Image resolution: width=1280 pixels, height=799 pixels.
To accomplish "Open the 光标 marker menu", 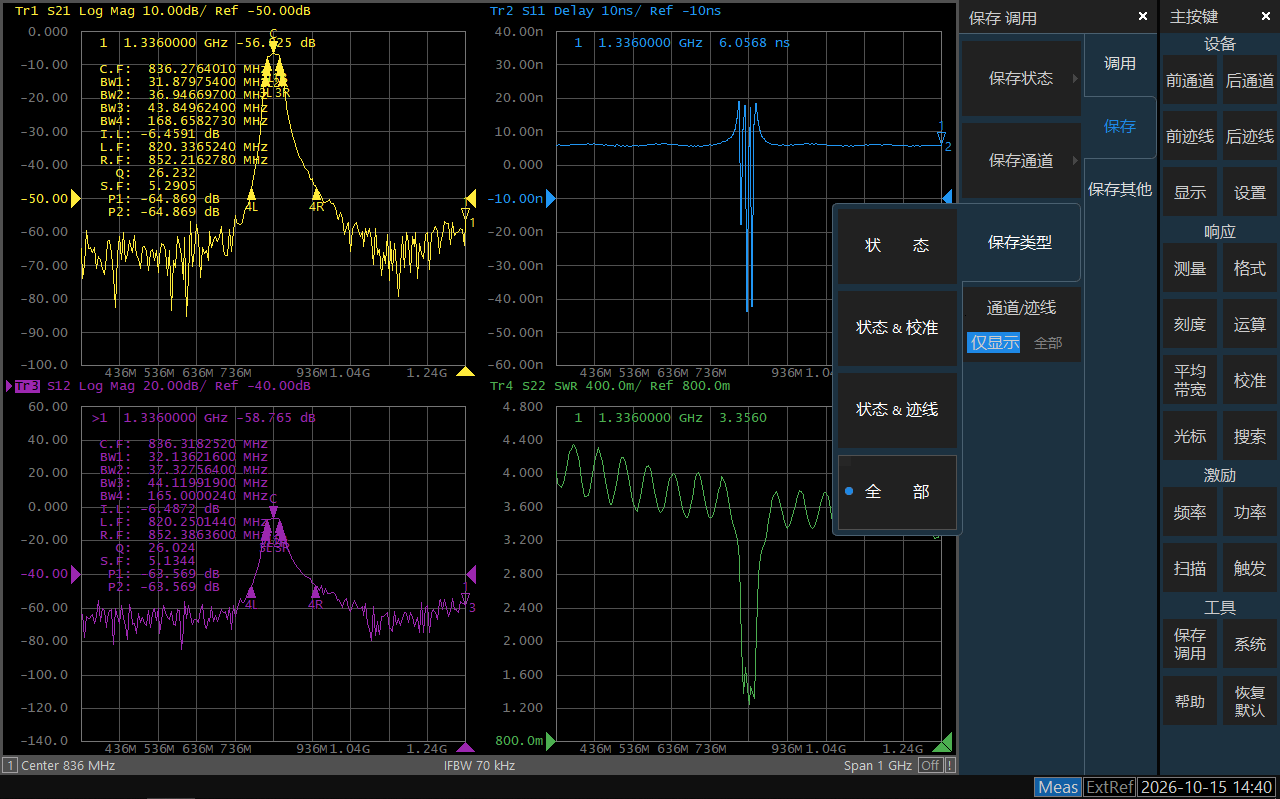I will (x=1190, y=437).
